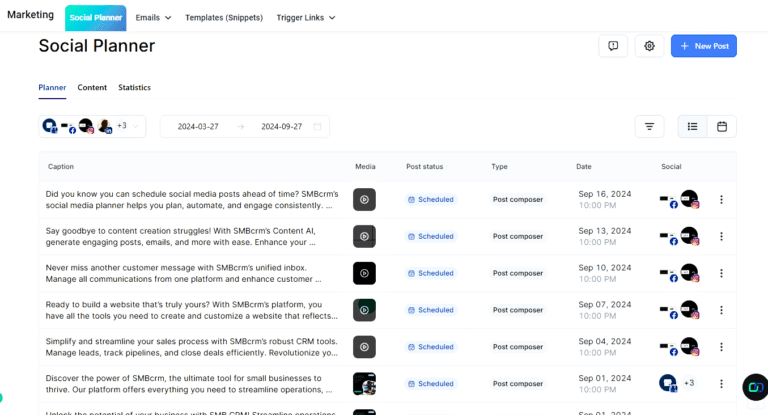Click Instagram account icon on Sep 04 row
This screenshot has height=415, width=768.
click(690, 346)
